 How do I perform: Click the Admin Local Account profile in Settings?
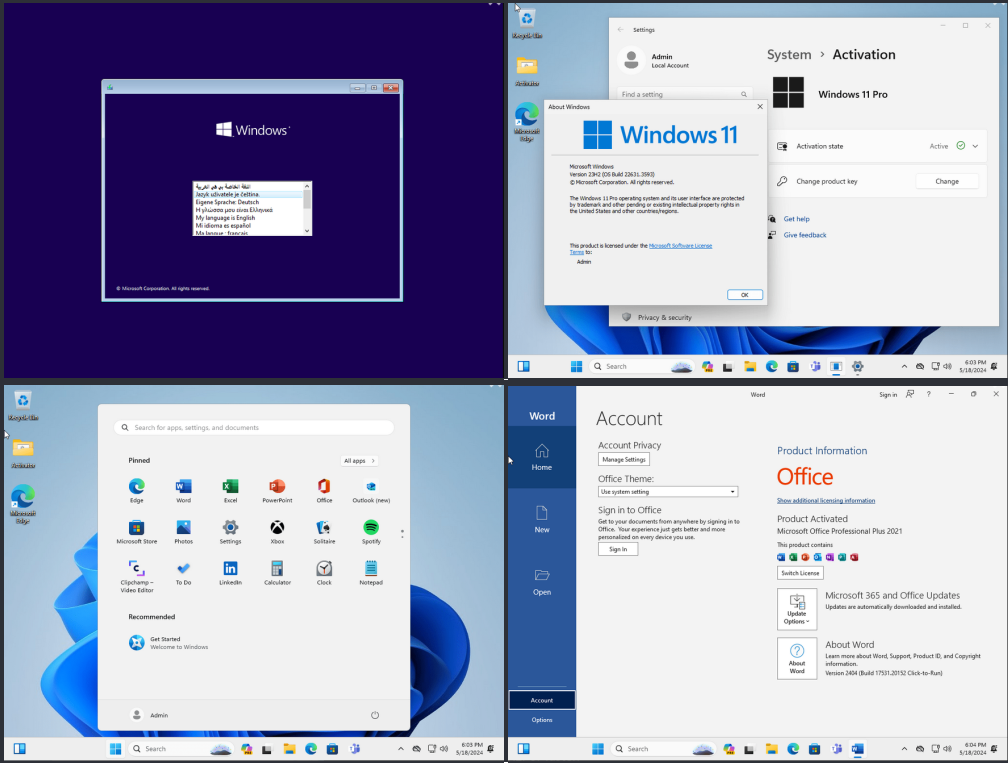654,60
